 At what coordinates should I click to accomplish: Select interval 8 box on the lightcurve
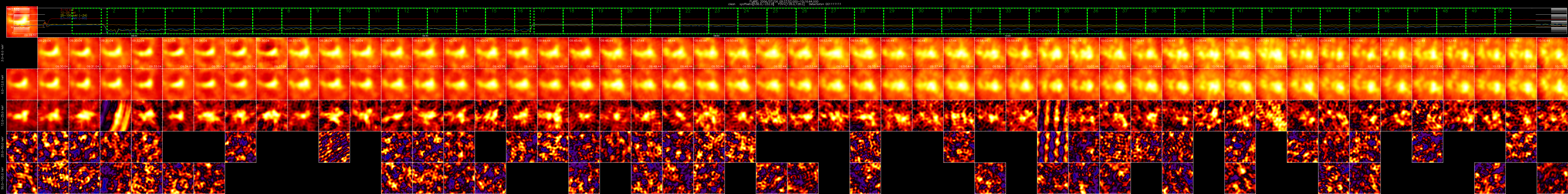coord(297,21)
